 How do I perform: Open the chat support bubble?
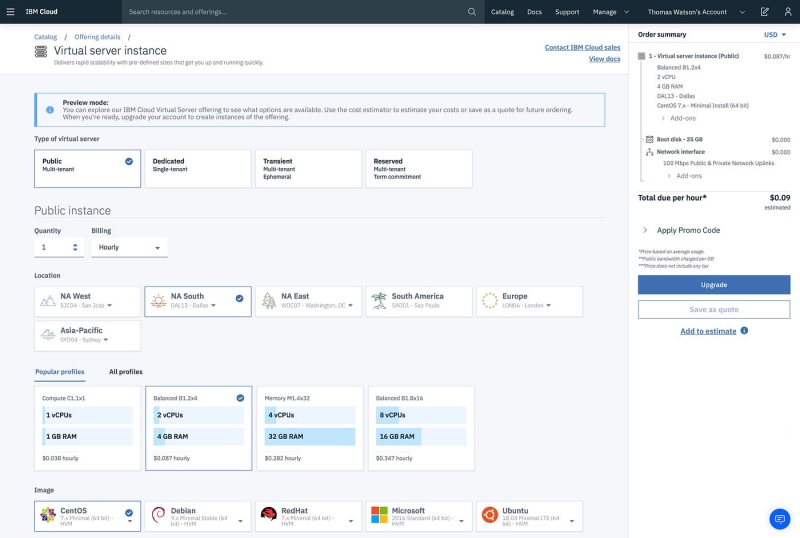click(780, 519)
